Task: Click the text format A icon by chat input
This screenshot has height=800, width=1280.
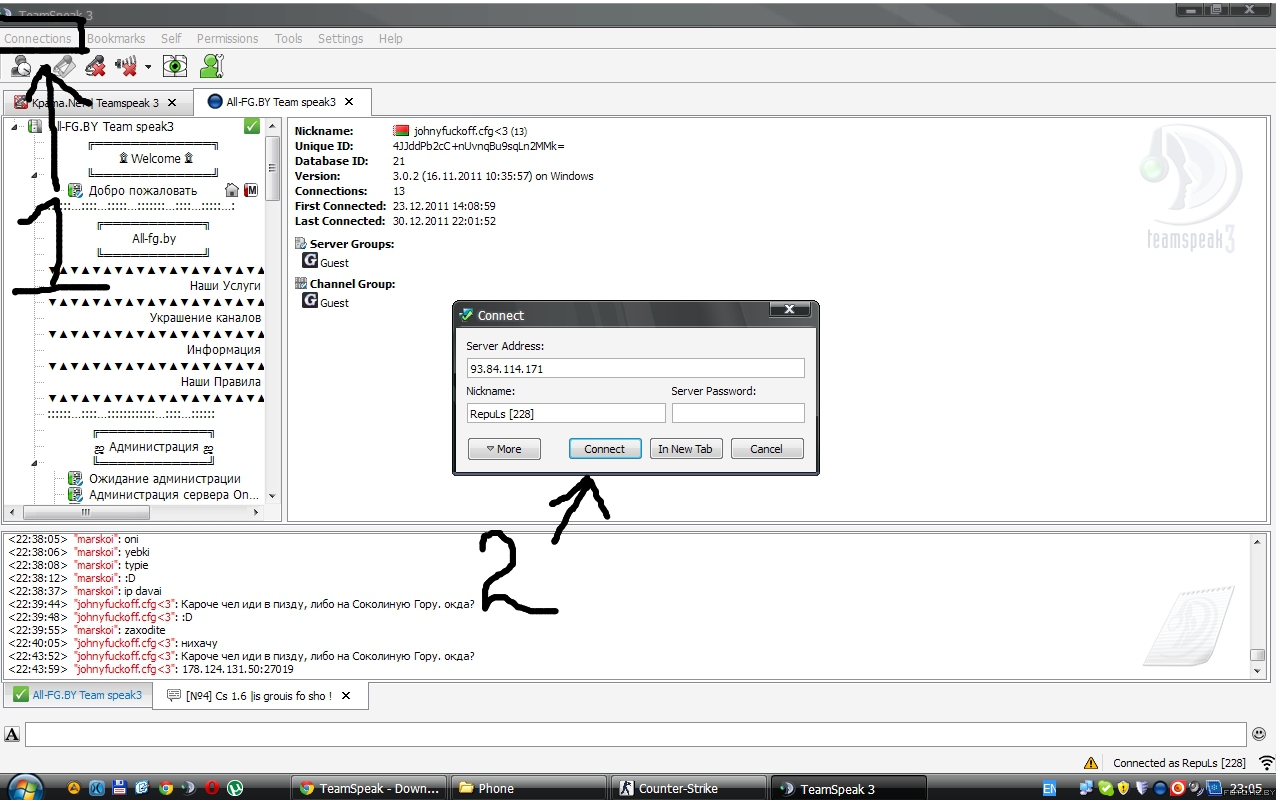Action: (12, 734)
